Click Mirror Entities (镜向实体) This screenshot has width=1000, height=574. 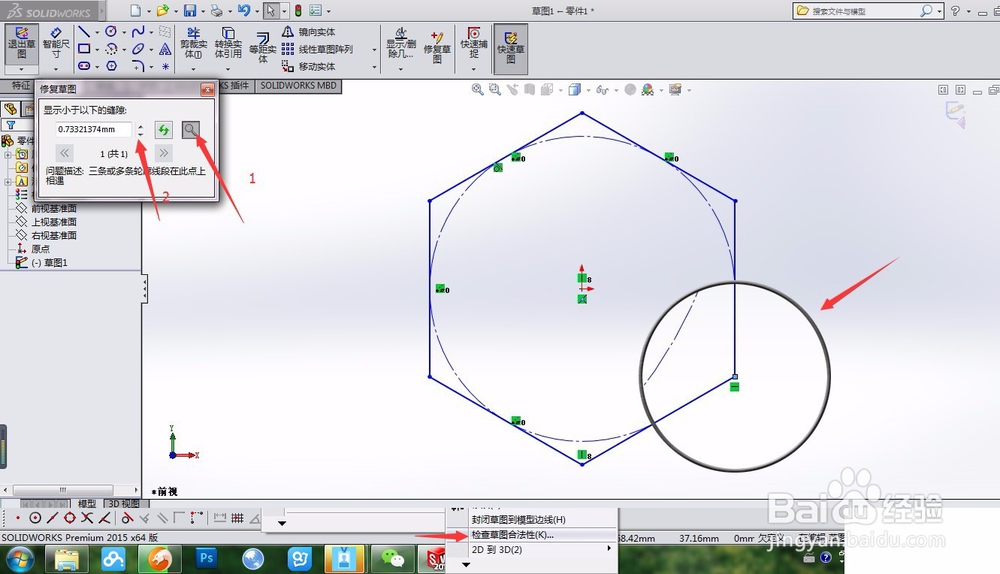pos(309,31)
